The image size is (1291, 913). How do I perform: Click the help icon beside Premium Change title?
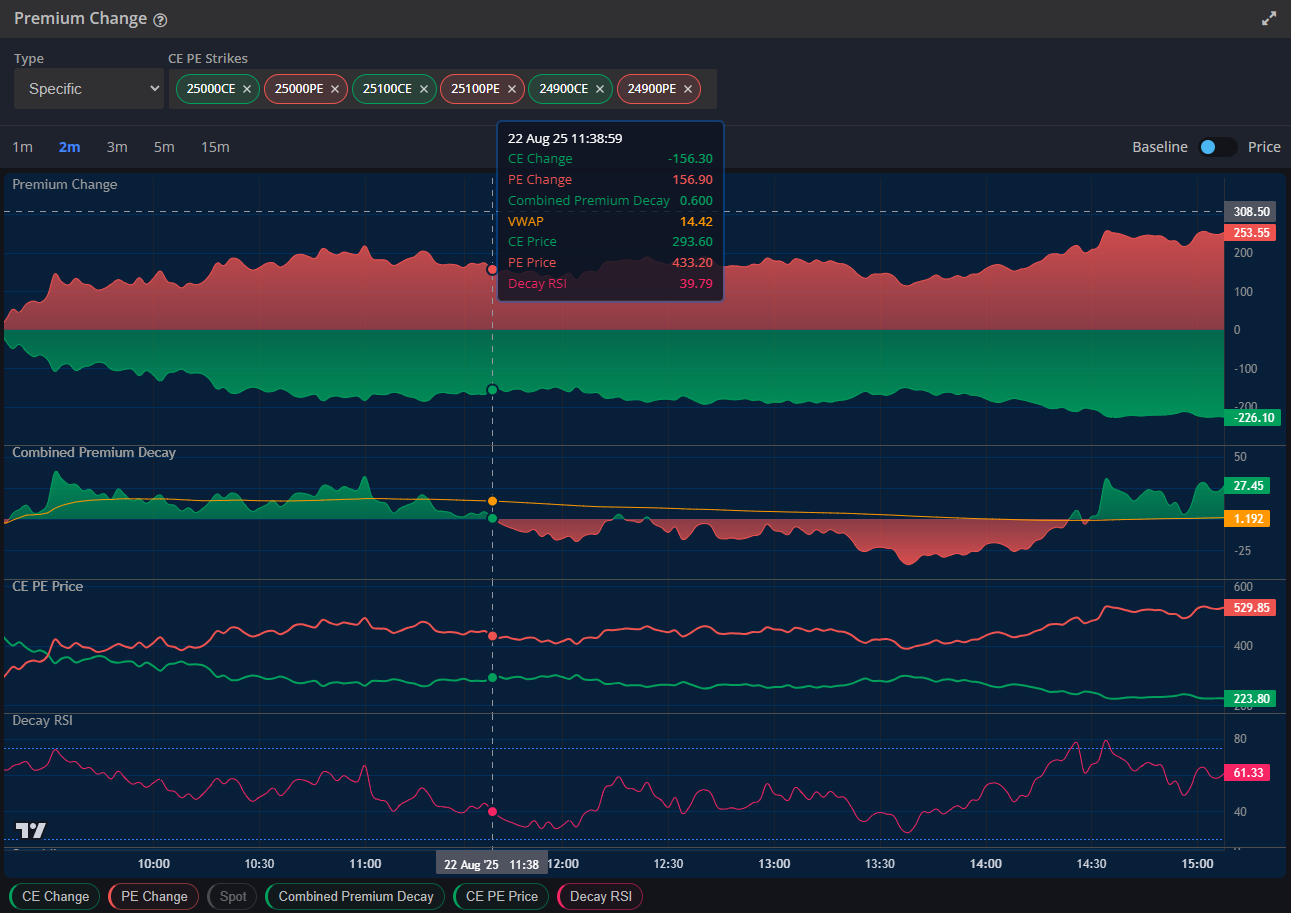coord(161,20)
